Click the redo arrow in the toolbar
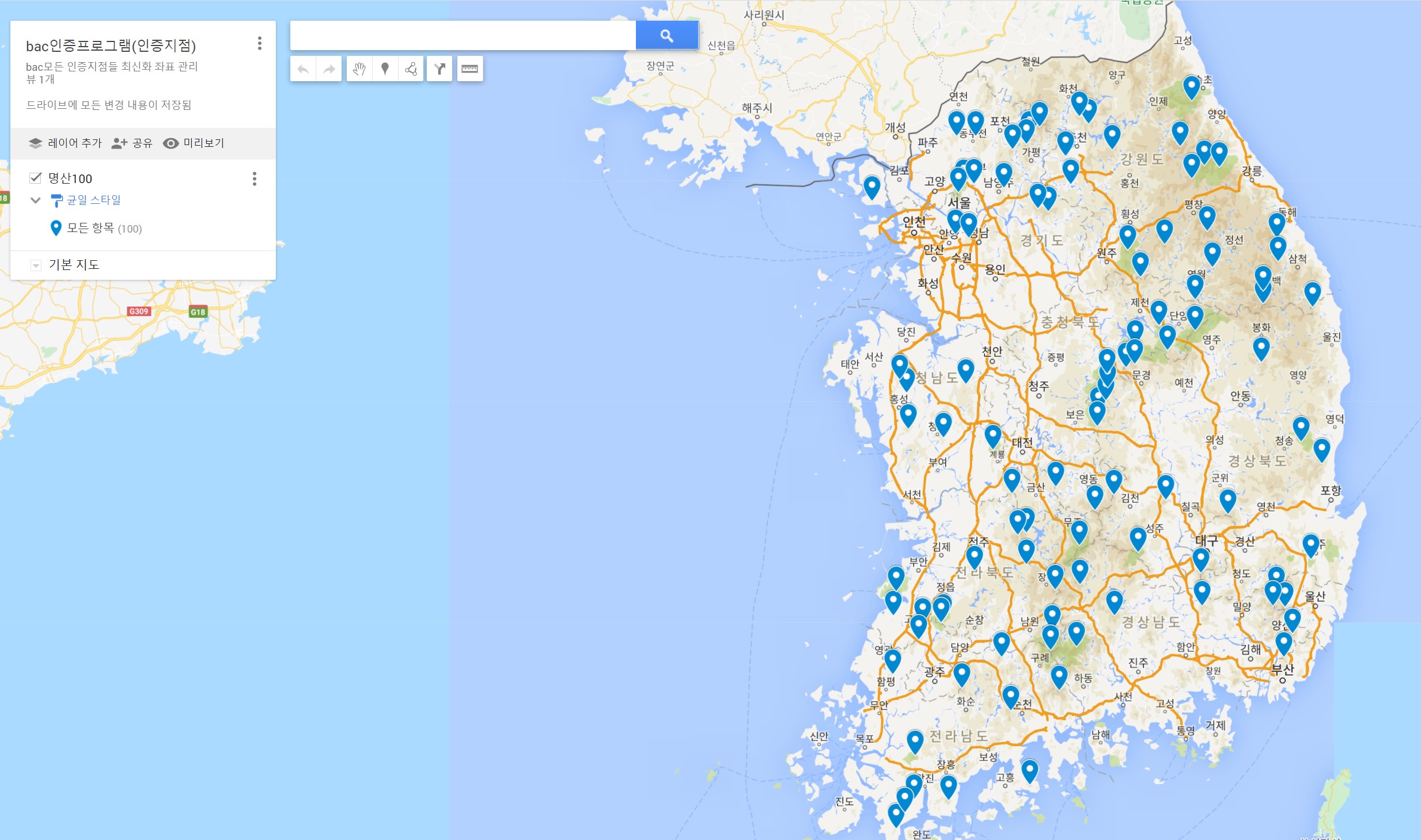Screen dimensions: 1421x840 [329, 69]
